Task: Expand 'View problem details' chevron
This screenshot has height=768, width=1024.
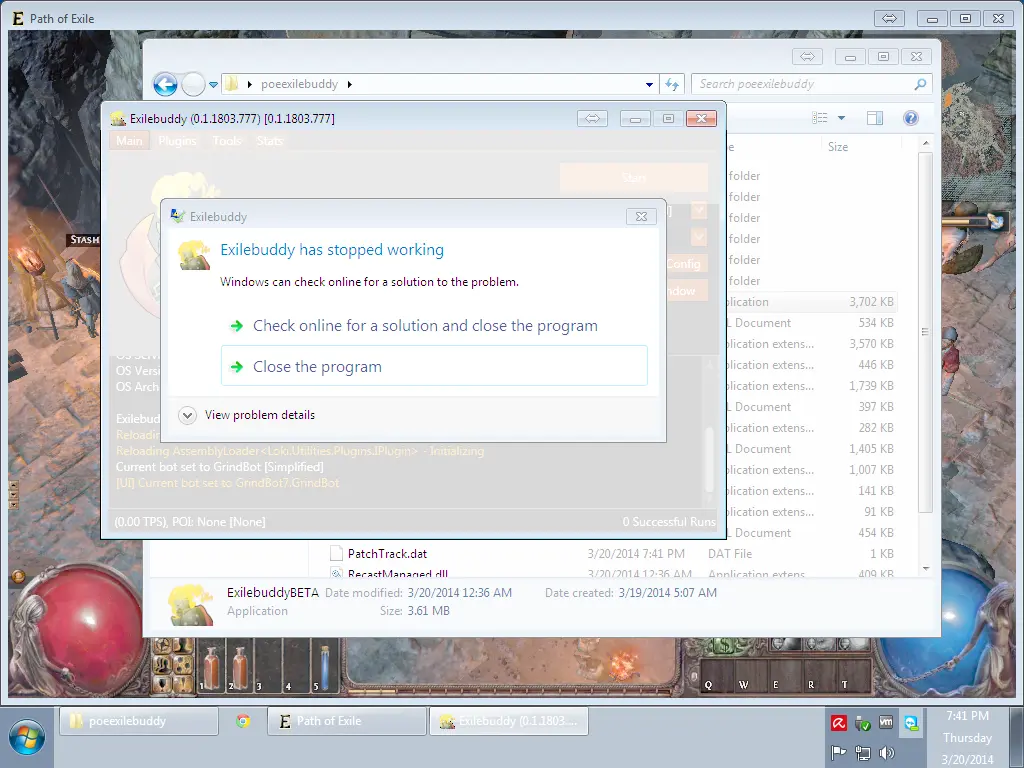Action: click(187, 415)
